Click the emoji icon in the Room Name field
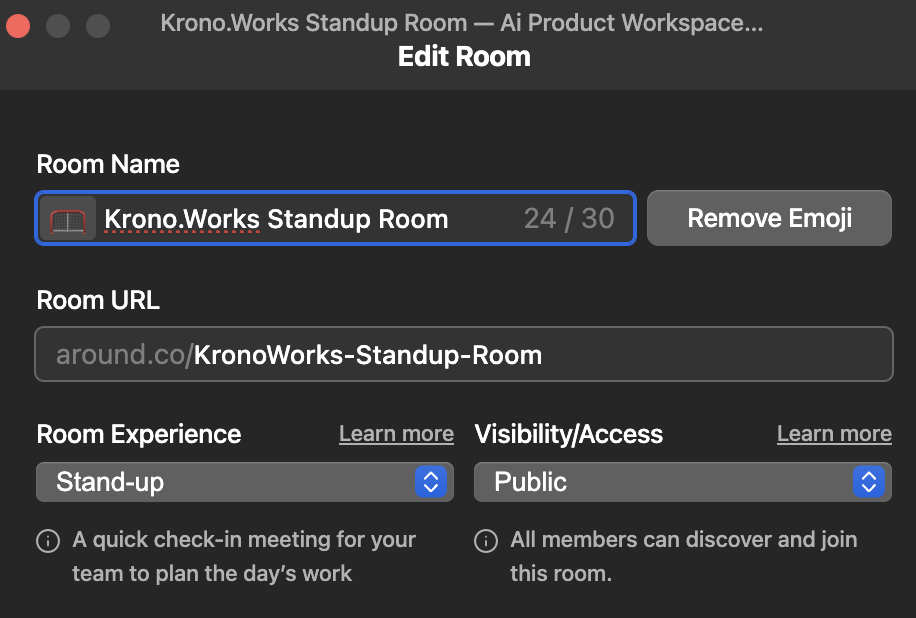 click(67, 218)
